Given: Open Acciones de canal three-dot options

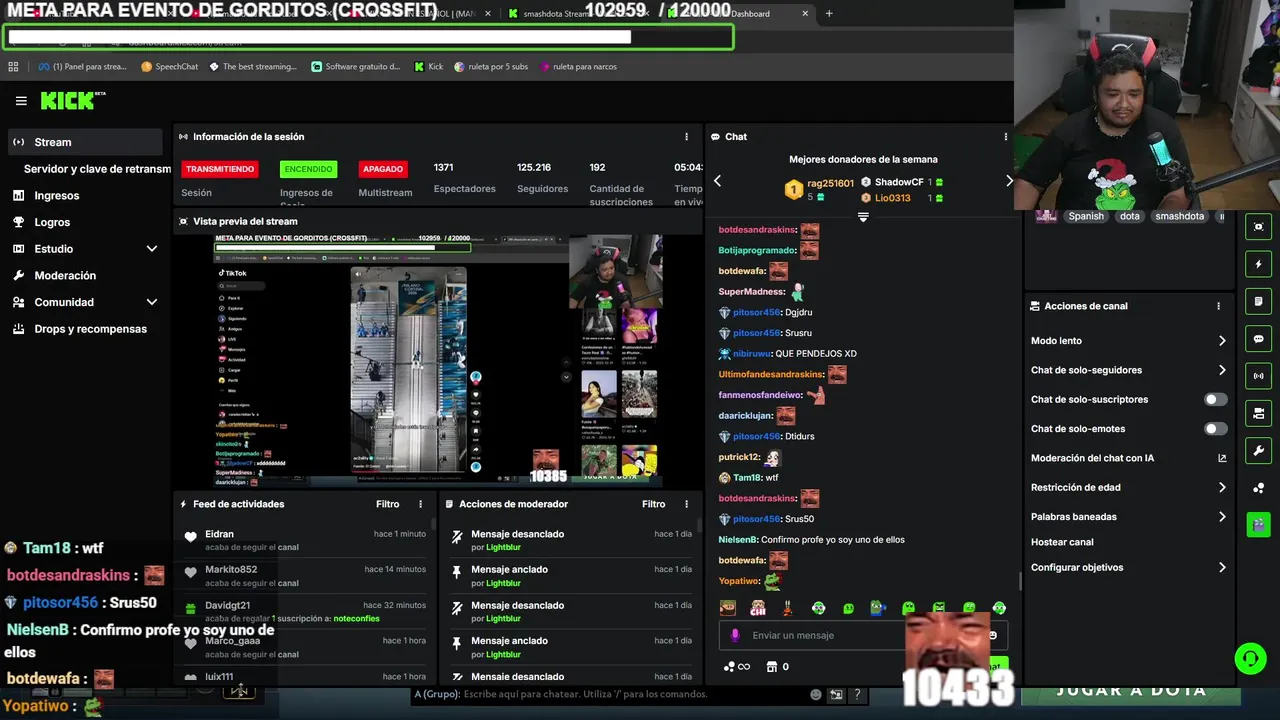Looking at the screenshot, I should tap(1218, 306).
